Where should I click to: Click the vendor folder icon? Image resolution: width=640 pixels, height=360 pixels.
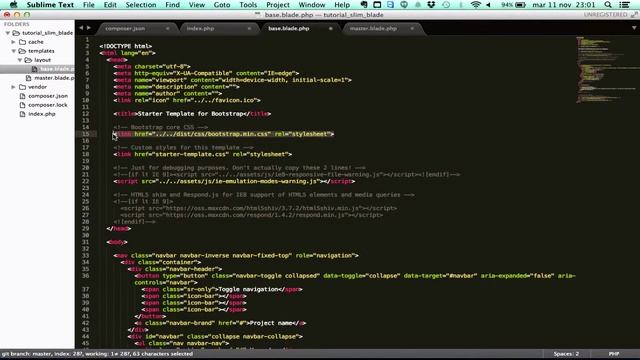[22, 87]
